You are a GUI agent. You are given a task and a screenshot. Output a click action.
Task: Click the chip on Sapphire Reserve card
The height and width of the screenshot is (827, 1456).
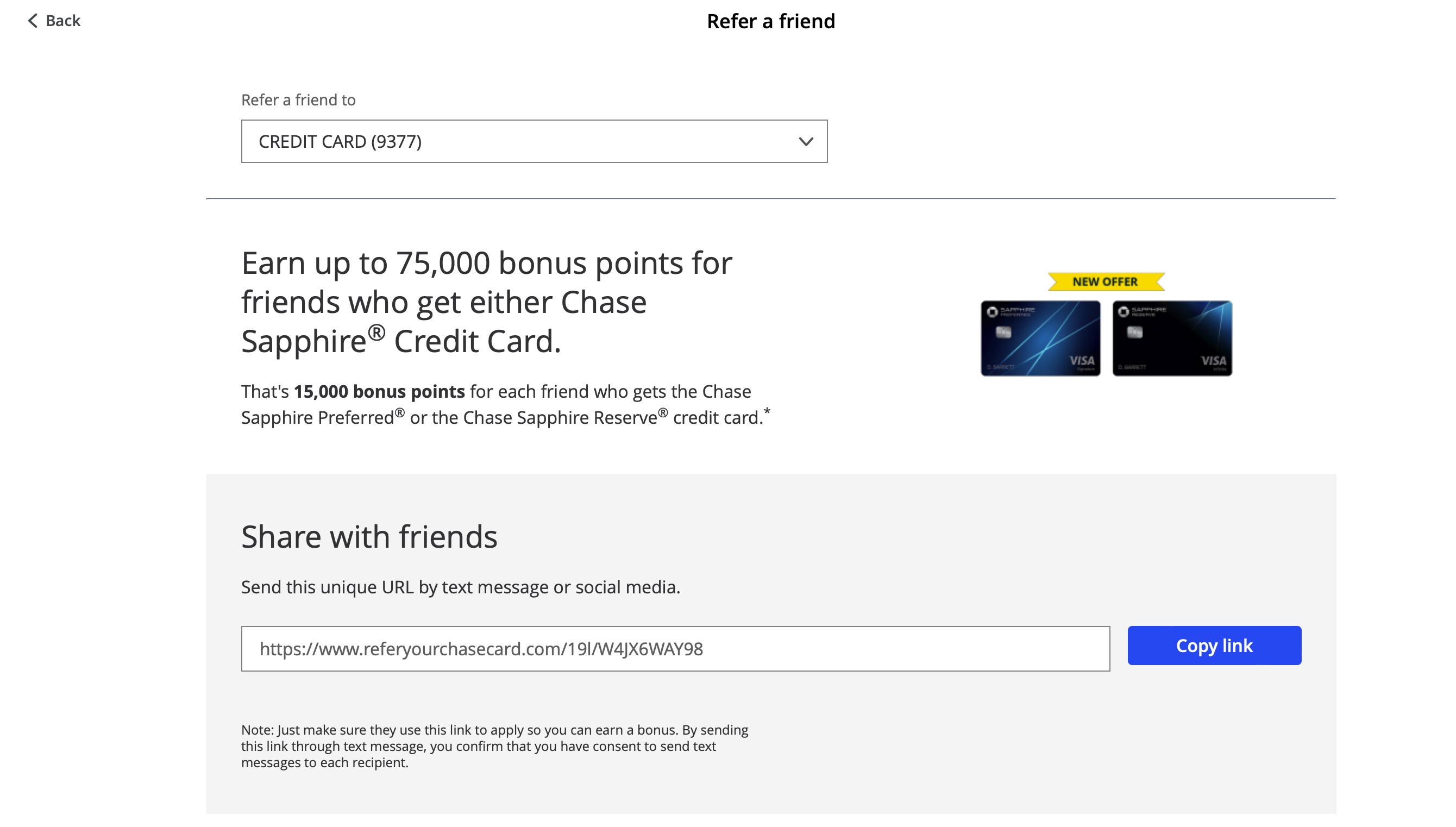[1134, 333]
